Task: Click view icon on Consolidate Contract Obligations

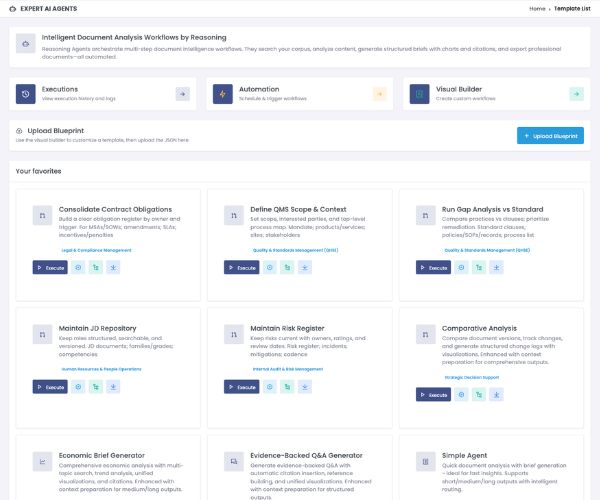Action: pos(78,267)
